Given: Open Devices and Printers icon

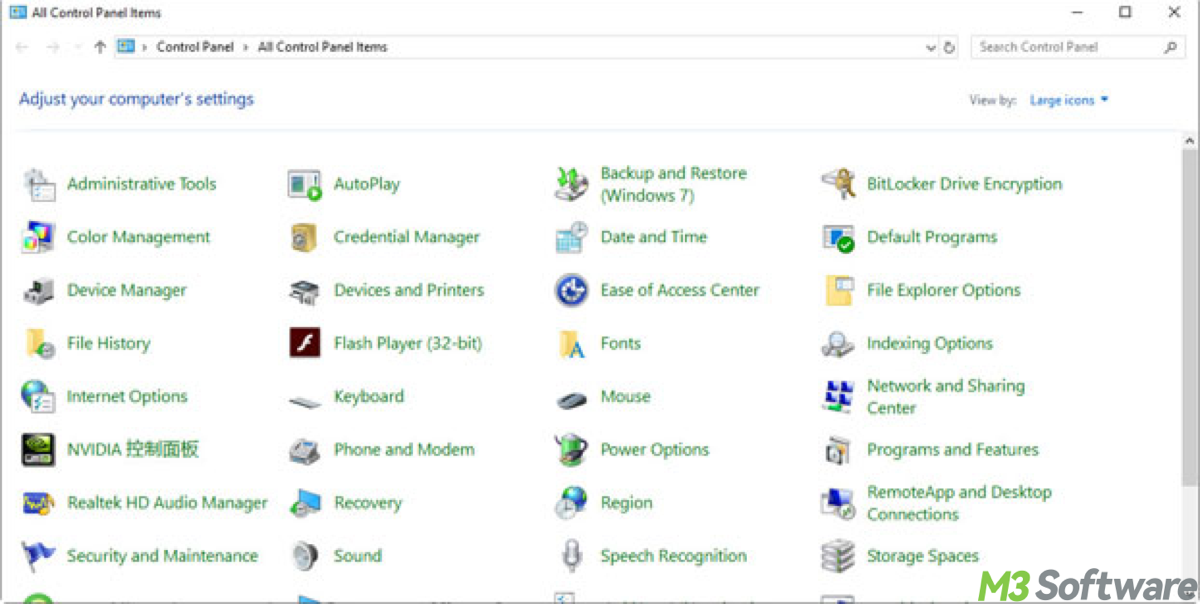Looking at the screenshot, I should pyautogui.click(x=305, y=290).
